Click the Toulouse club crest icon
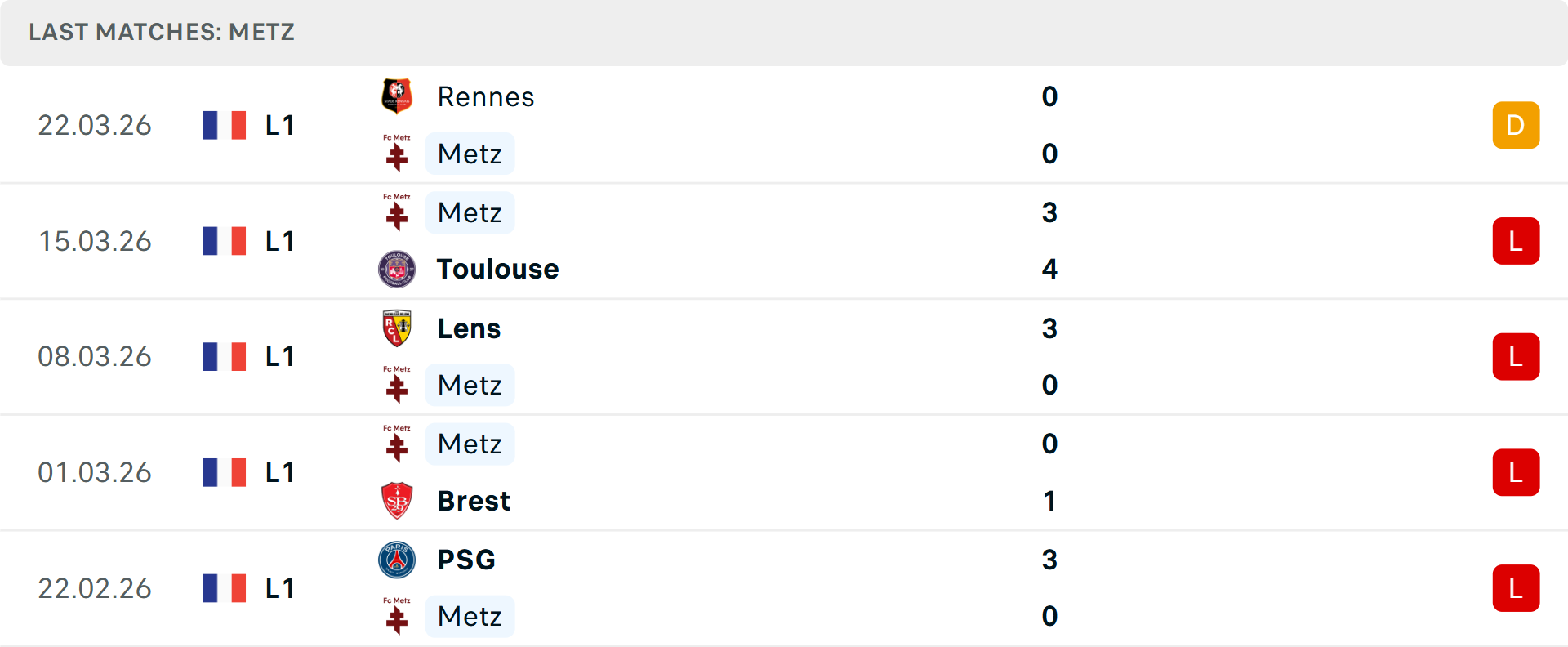The width and height of the screenshot is (1568, 647). pos(397,269)
